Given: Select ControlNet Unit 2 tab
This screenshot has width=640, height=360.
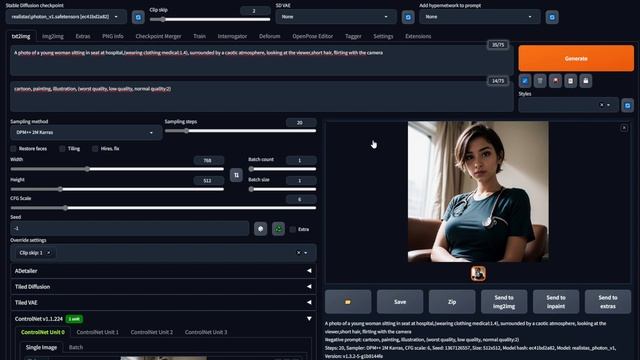Looking at the screenshot, I should tap(152, 332).
